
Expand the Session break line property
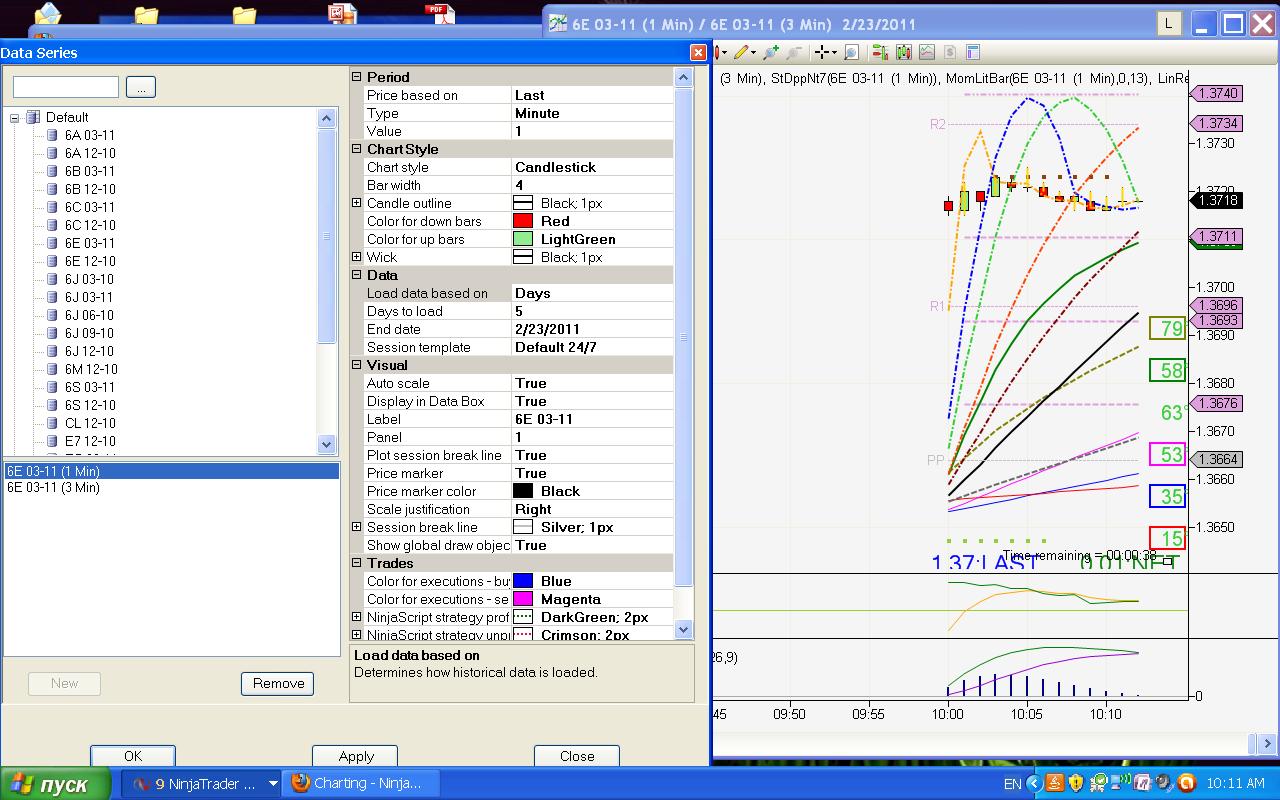pos(357,527)
